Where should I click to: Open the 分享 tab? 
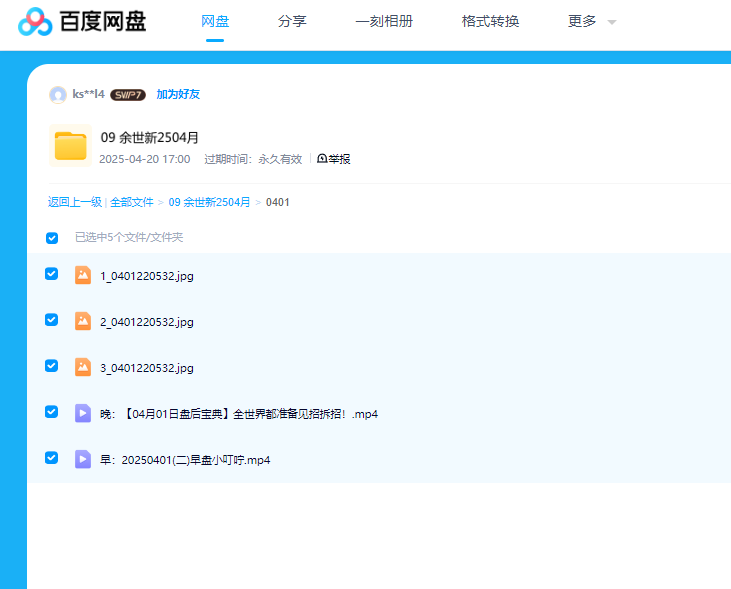[292, 21]
